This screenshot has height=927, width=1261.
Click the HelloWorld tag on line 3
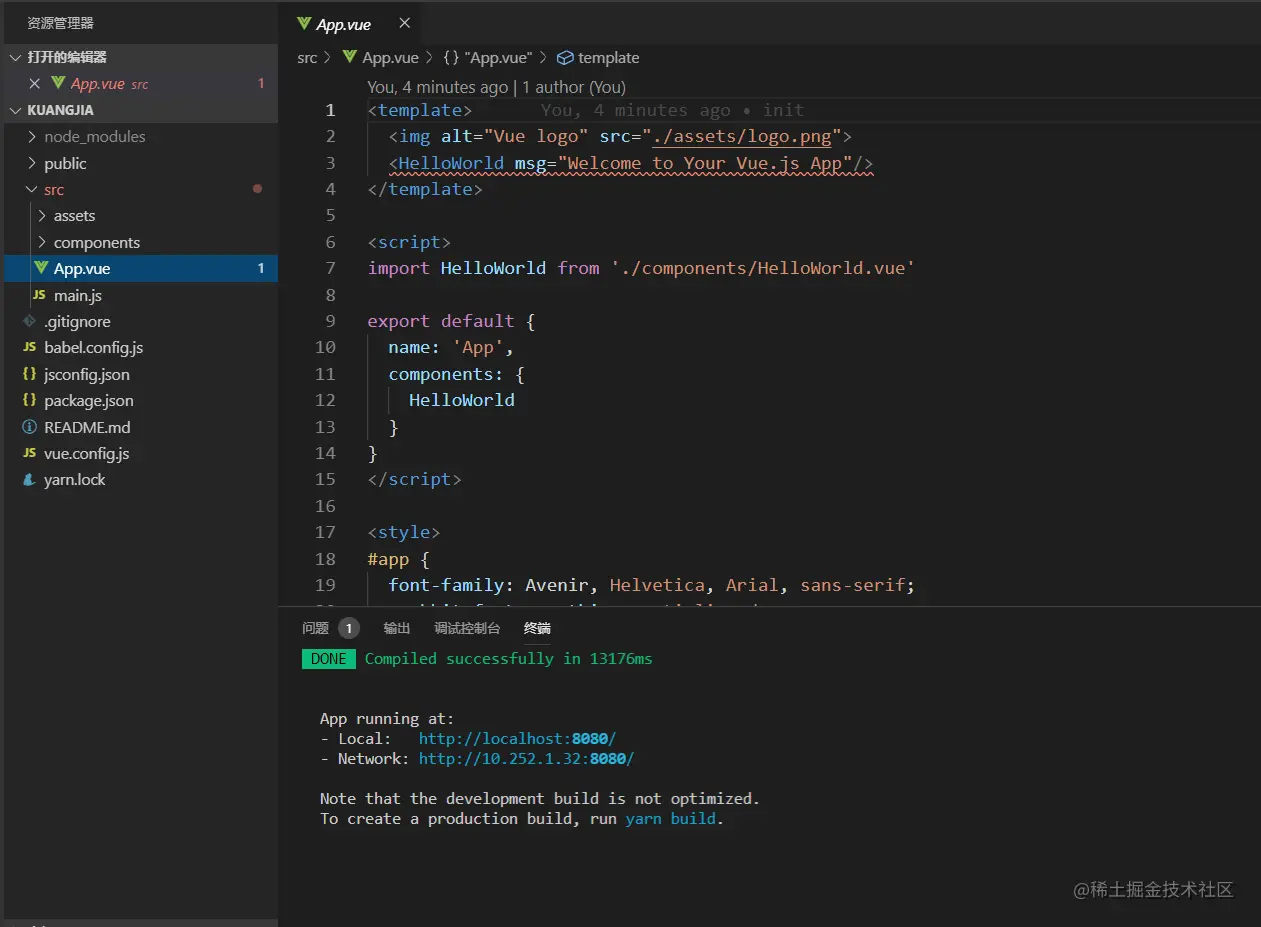tap(451, 163)
